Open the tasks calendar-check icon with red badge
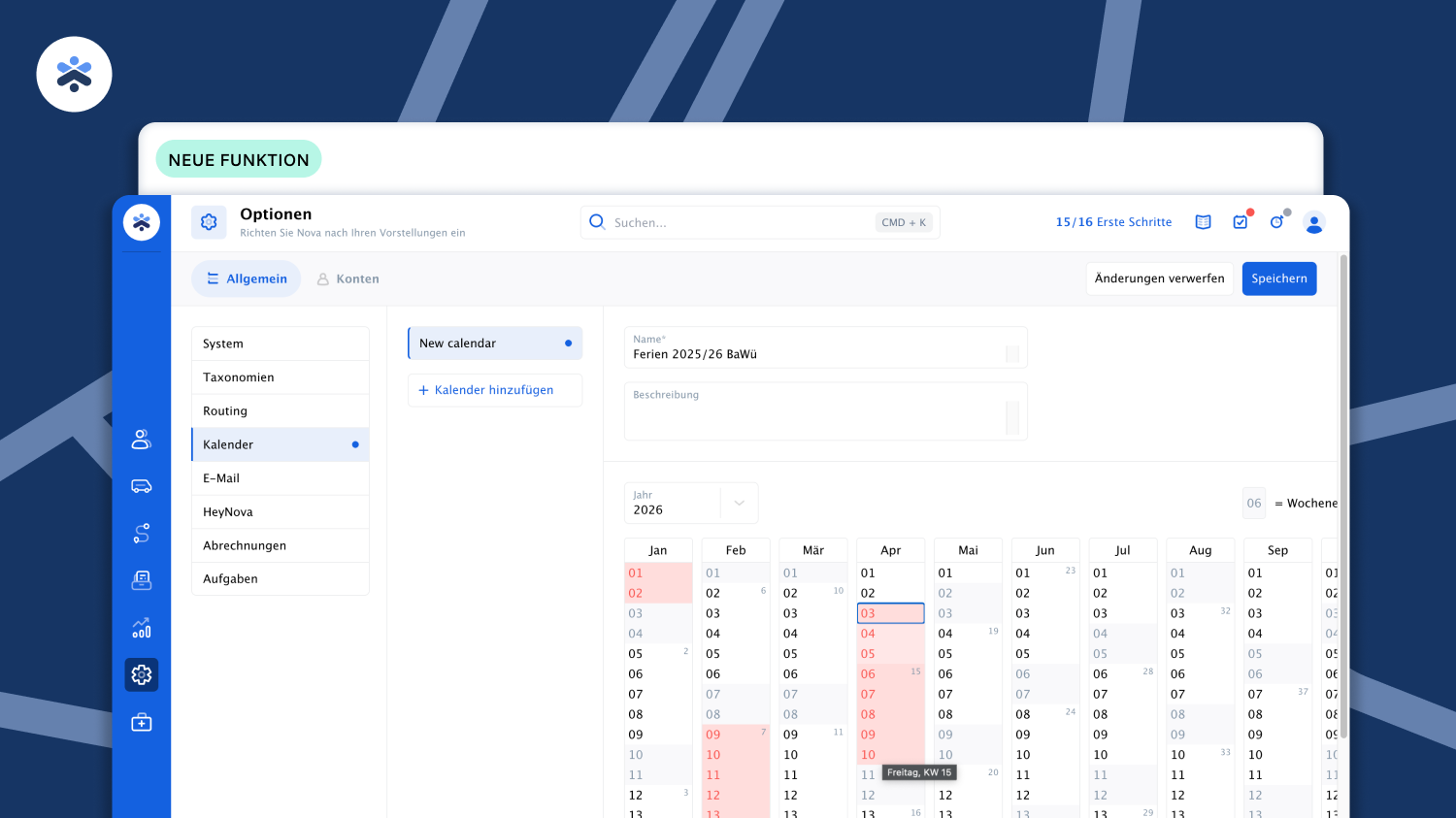 [x=1241, y=222]
